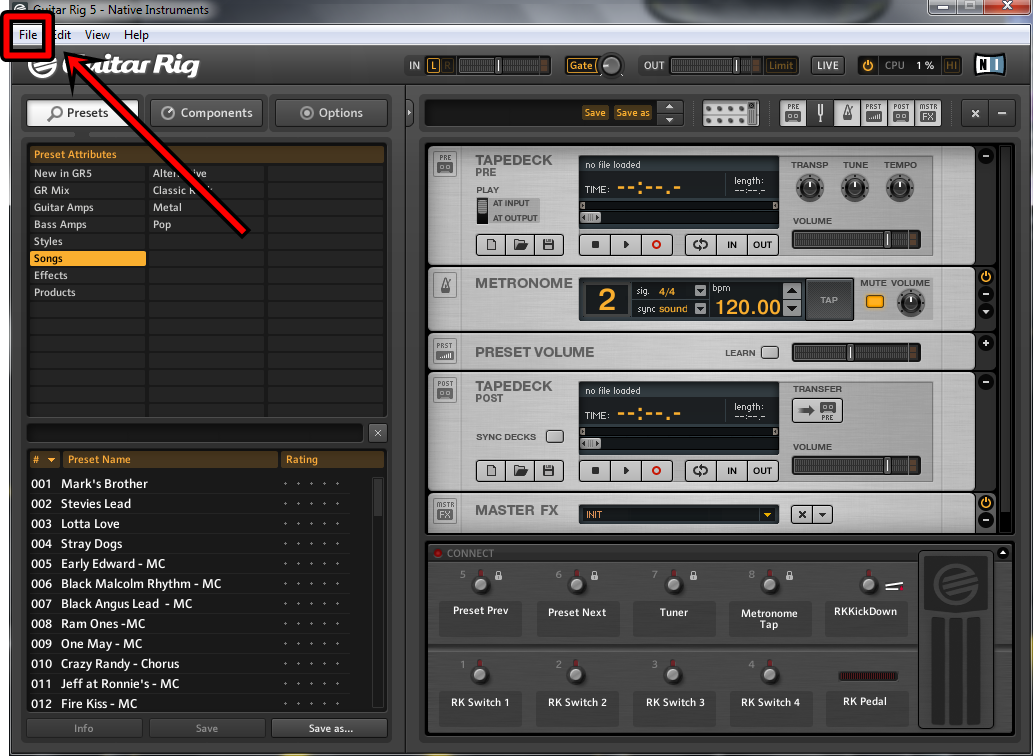Expand the Preset Volume module plus button
This screenshot has height=756, width=1033.
(986, 343)
